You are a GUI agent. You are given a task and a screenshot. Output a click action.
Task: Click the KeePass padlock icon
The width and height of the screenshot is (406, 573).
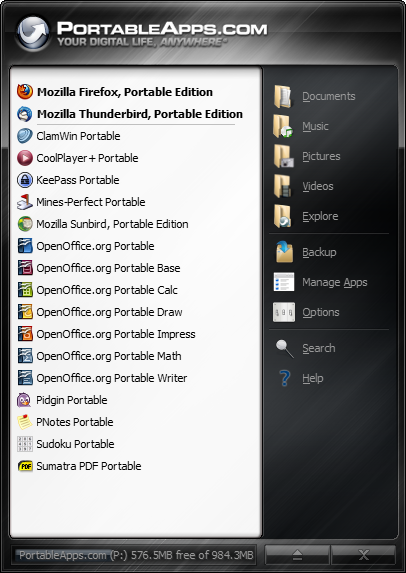coord(25,180)
